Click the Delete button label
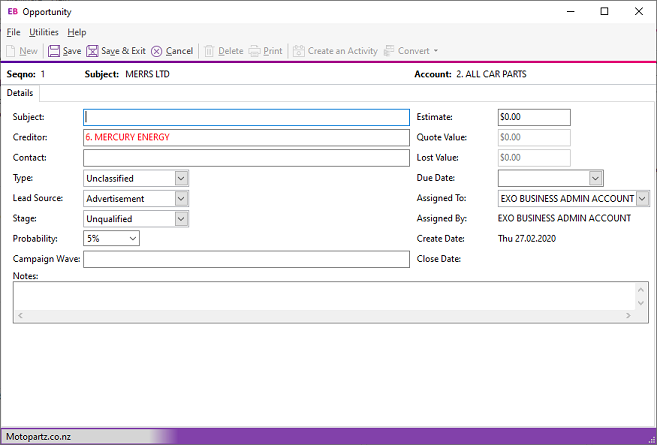 230,51
